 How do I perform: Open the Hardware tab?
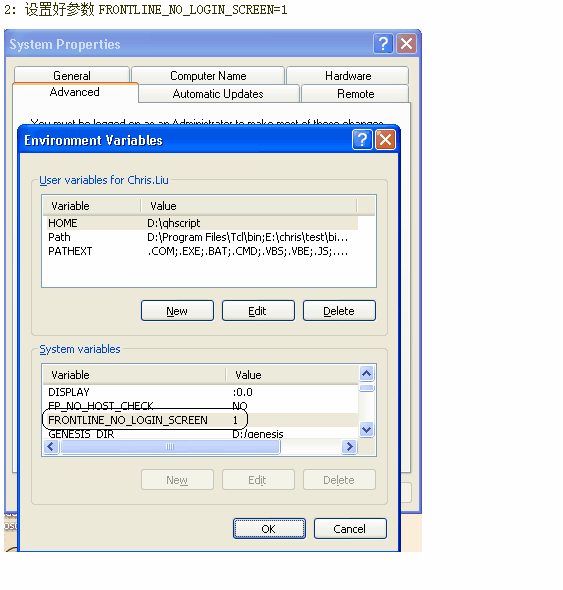click(348, 75)
